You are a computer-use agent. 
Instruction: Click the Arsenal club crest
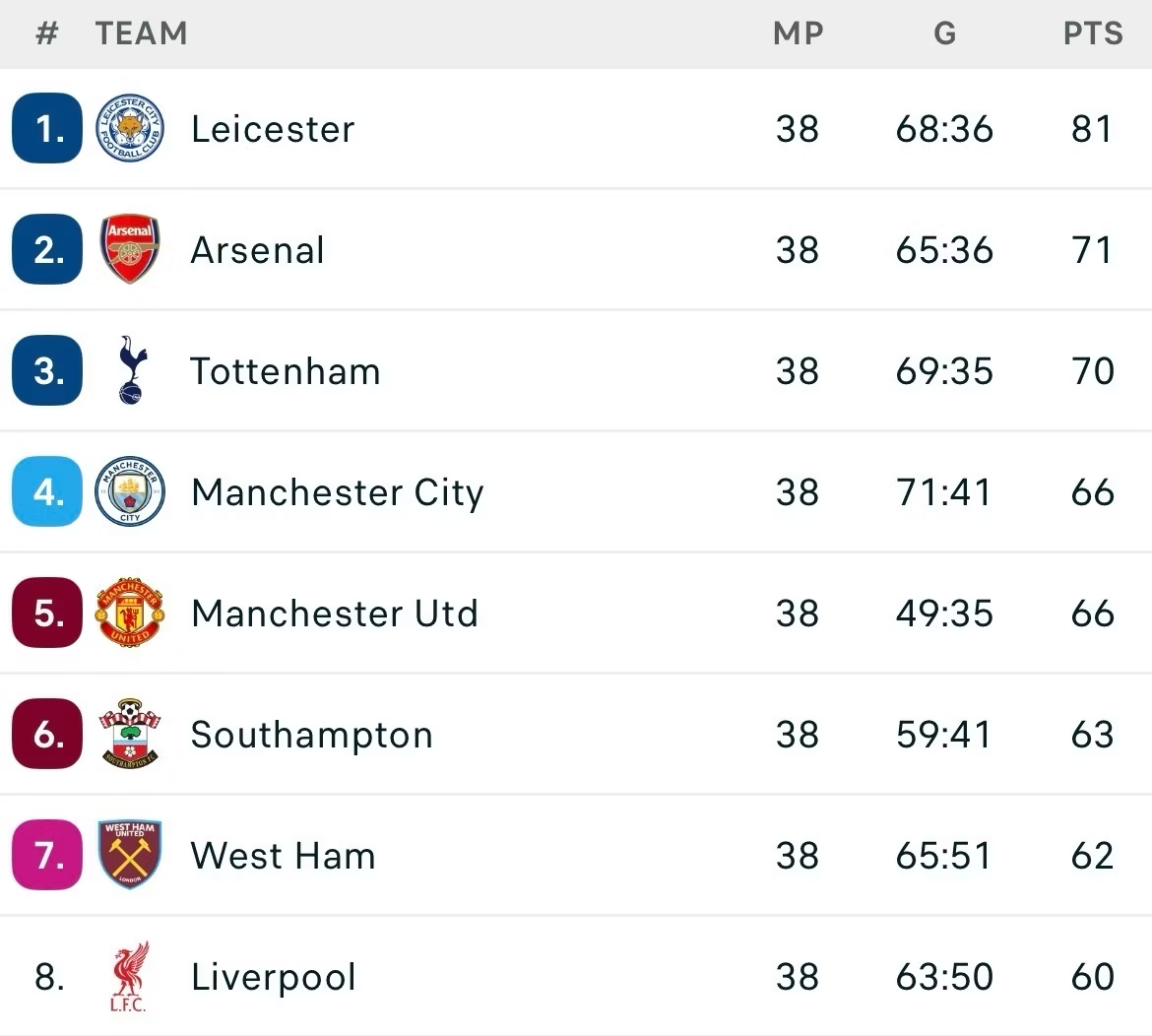(x=130, y=249)
